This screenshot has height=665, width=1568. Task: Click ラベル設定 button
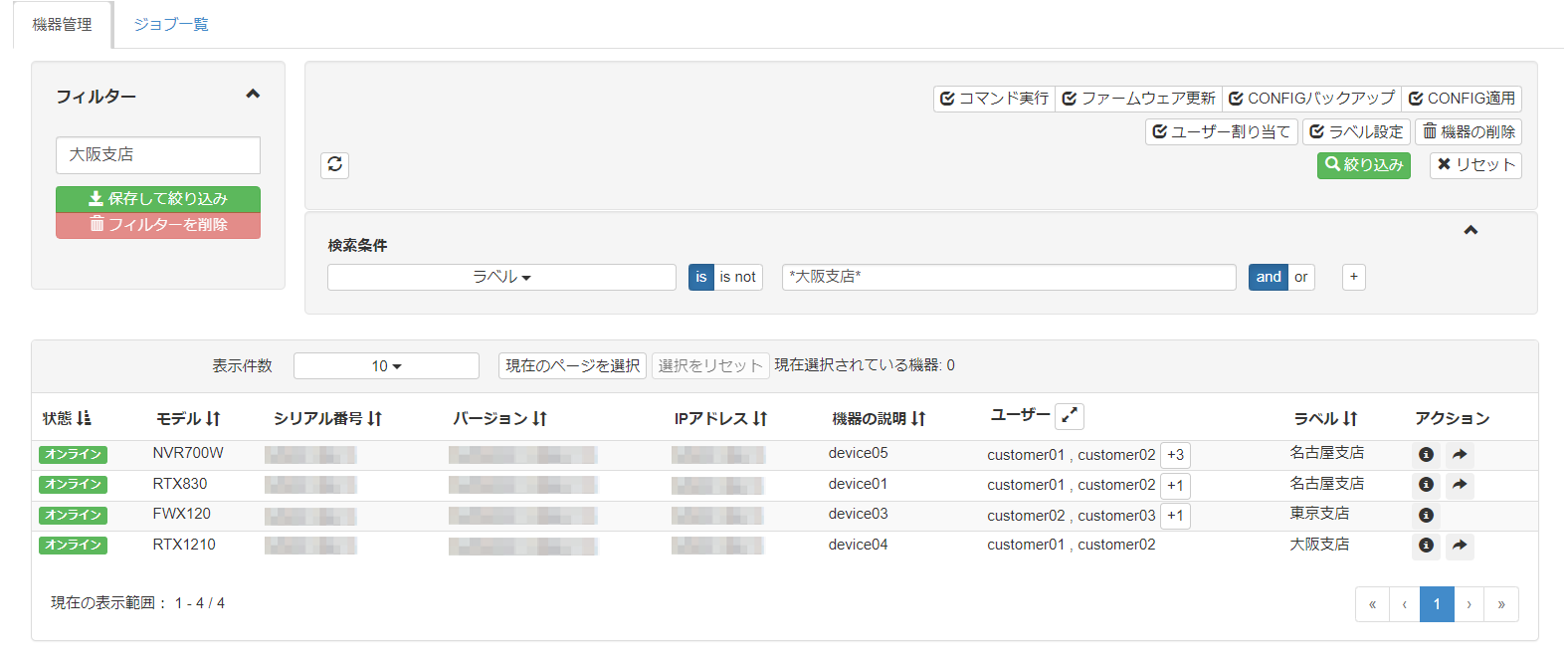(x=1356, y=131)
